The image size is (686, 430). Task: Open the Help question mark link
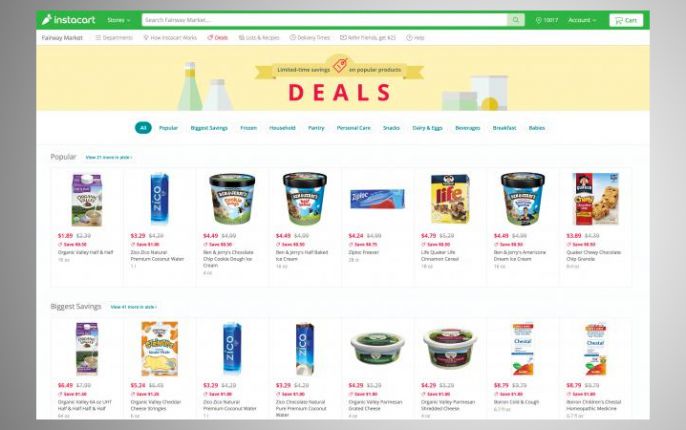pyautogui.click(x=415, y=38)
